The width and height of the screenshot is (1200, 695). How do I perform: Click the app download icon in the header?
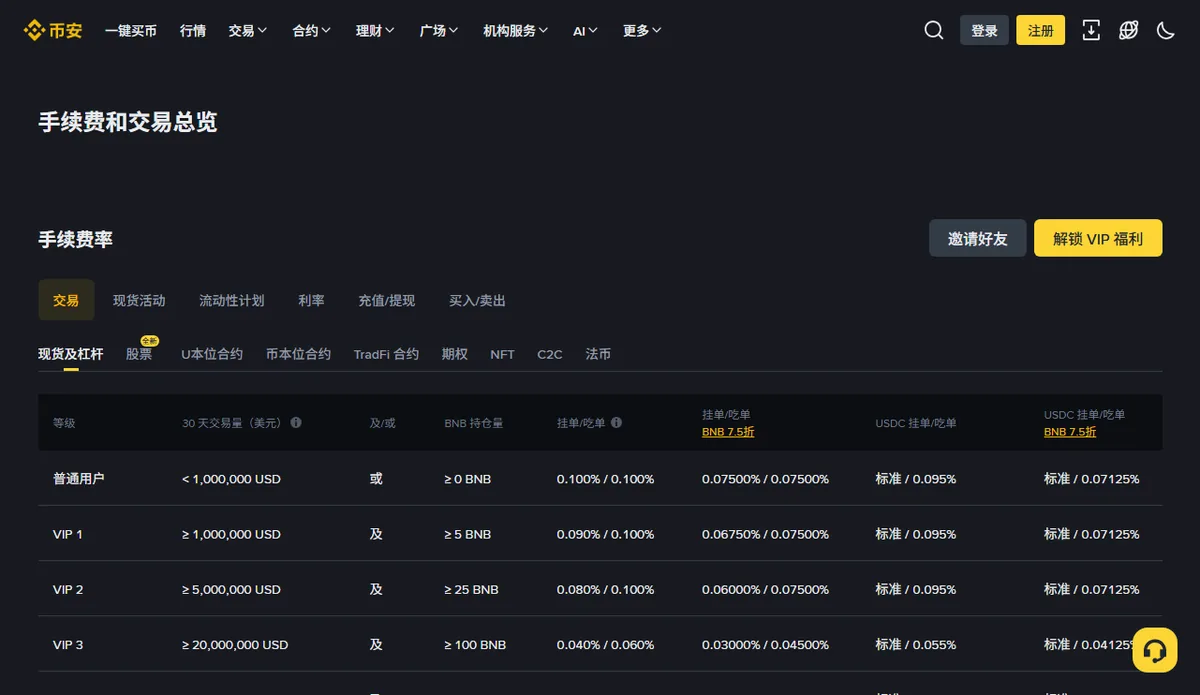(x=1091, y=30)
